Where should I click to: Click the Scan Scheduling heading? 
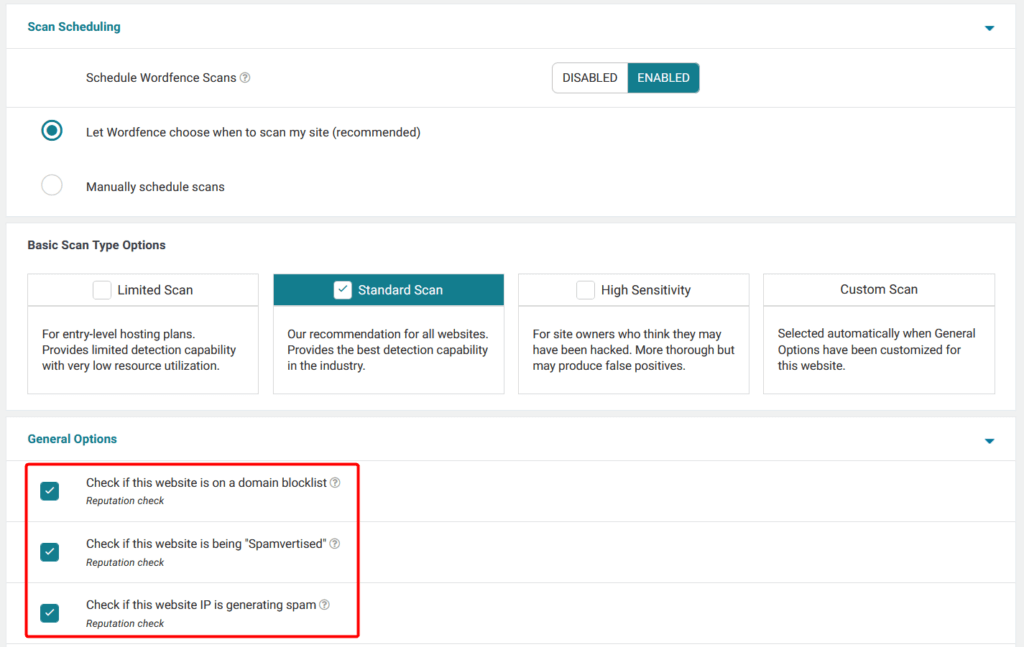point(74,27)
